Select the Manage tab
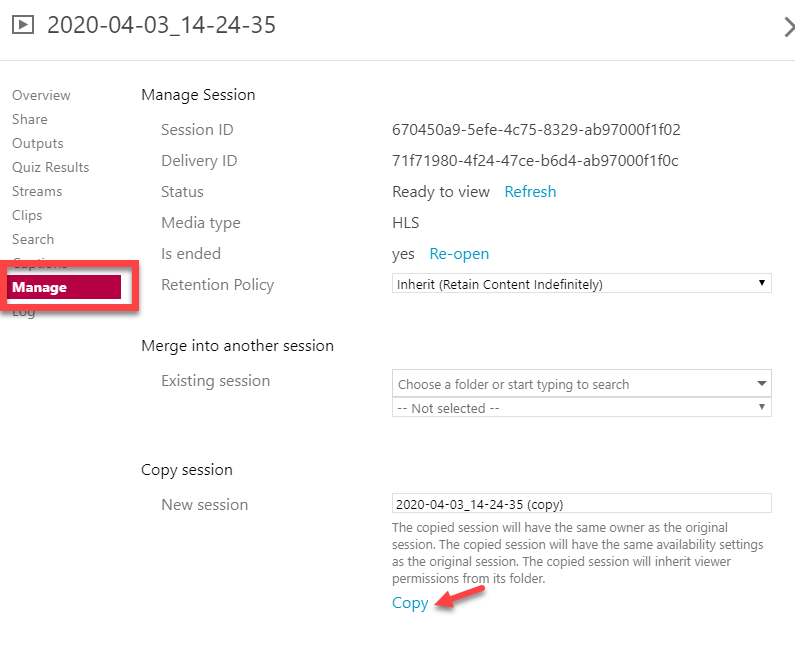This screenshot has width=795, height=645. coord(40,287)
